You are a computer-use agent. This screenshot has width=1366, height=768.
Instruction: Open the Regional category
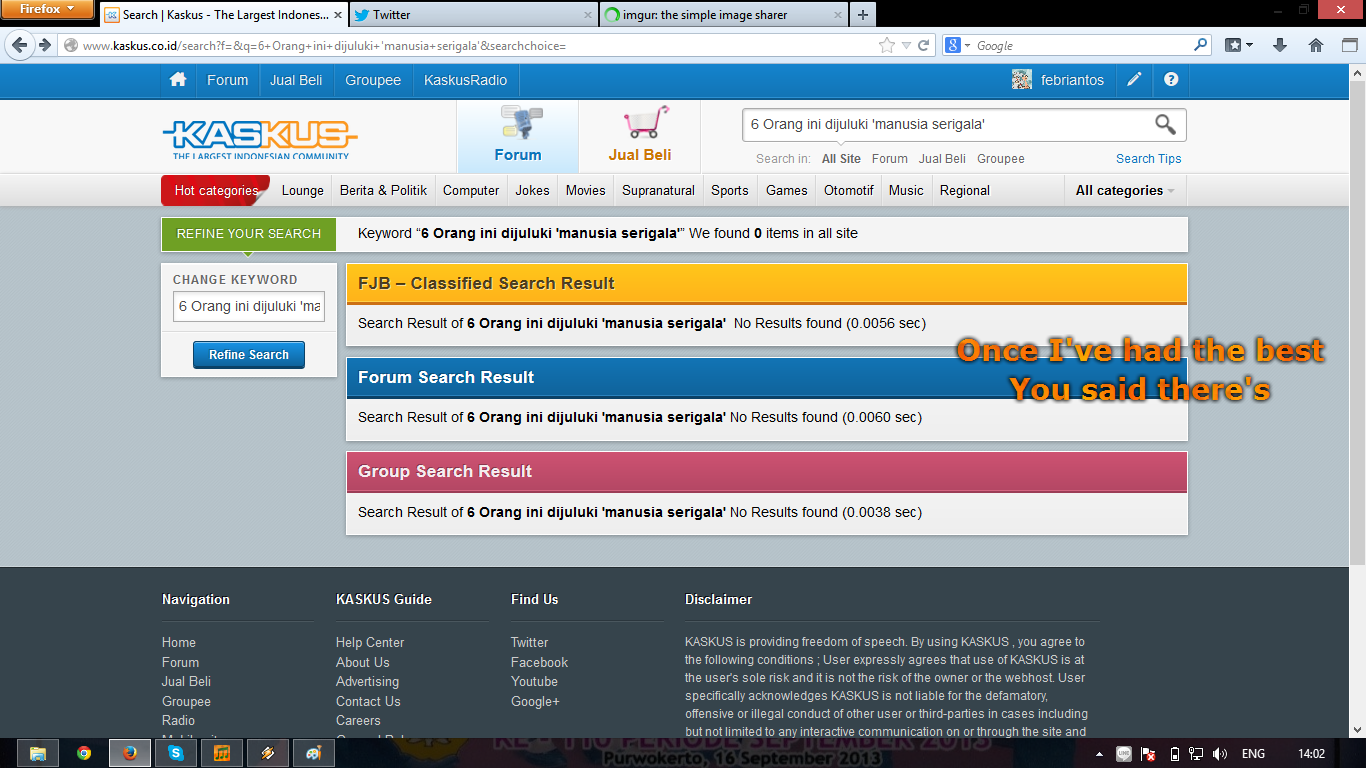click(965, 190)
